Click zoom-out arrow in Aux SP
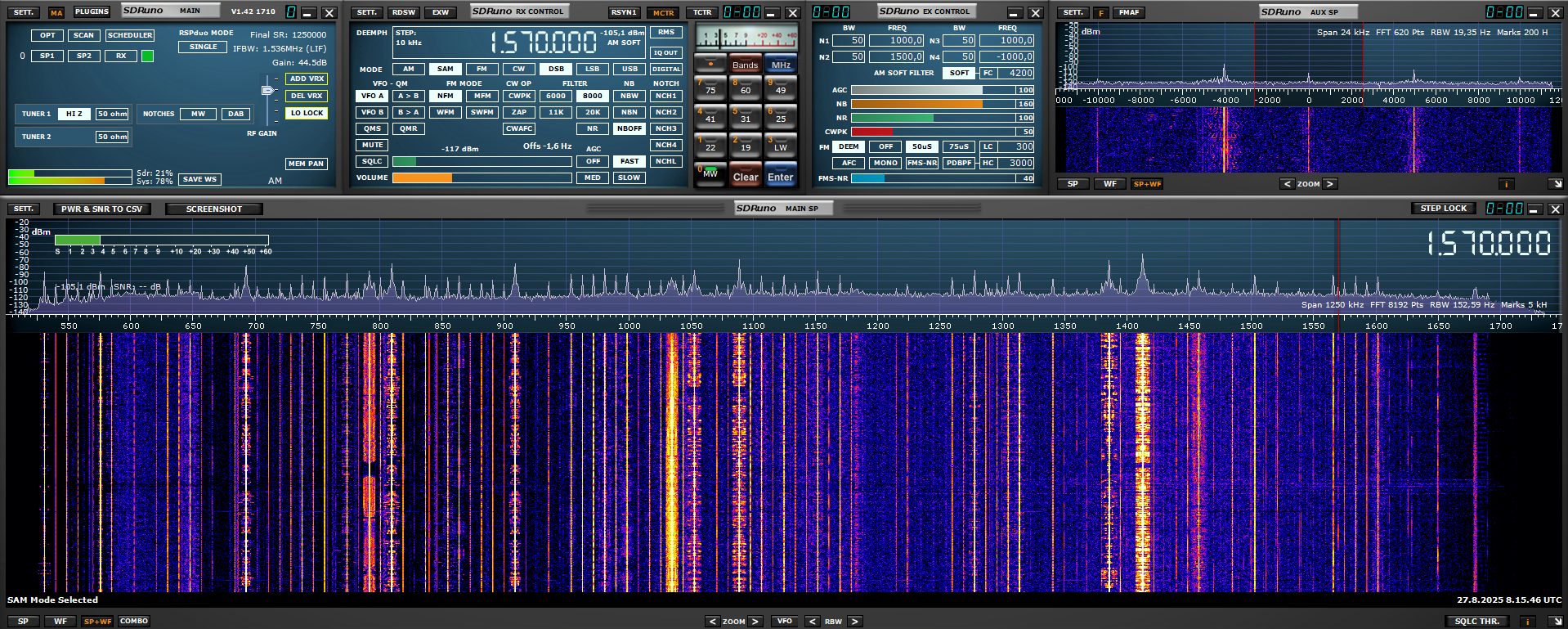The width and height of the screenshot is (1568, 629). [x=1288, y=184]
